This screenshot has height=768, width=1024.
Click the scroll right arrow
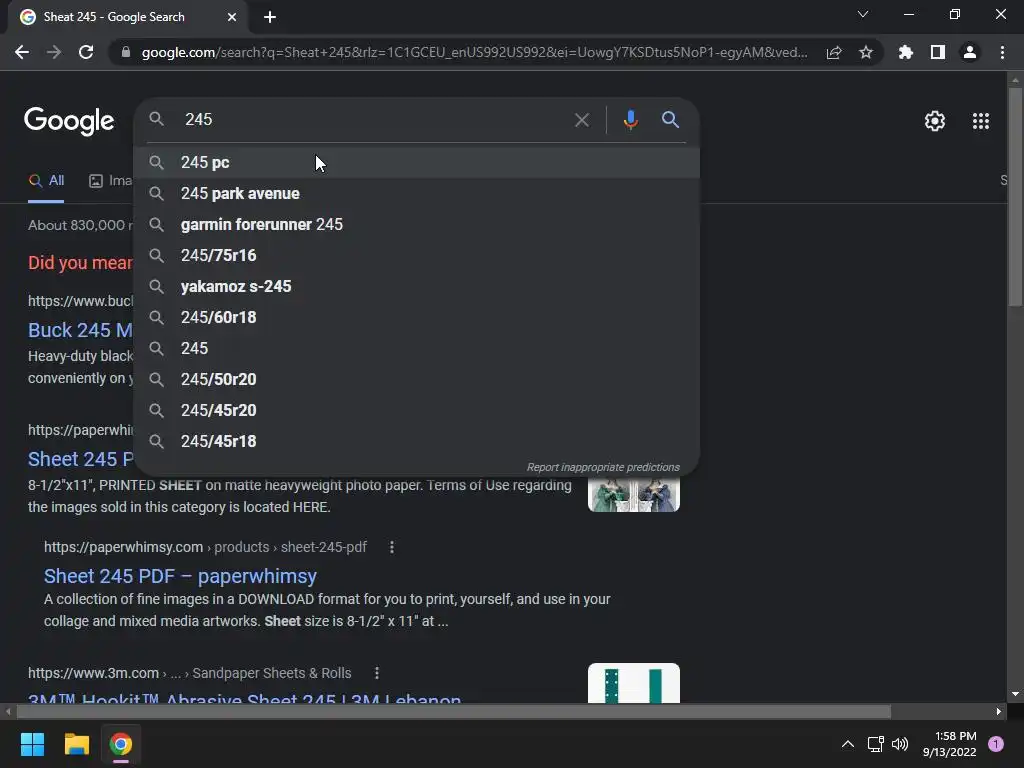999,712
